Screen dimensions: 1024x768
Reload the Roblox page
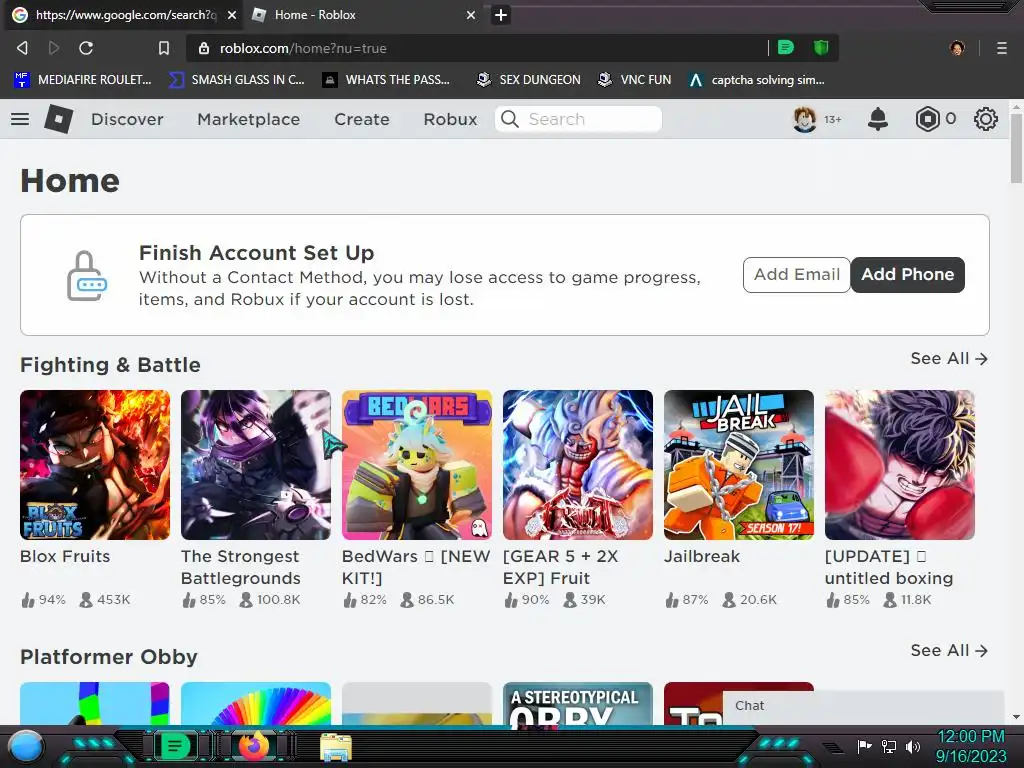tap(86, 48)
